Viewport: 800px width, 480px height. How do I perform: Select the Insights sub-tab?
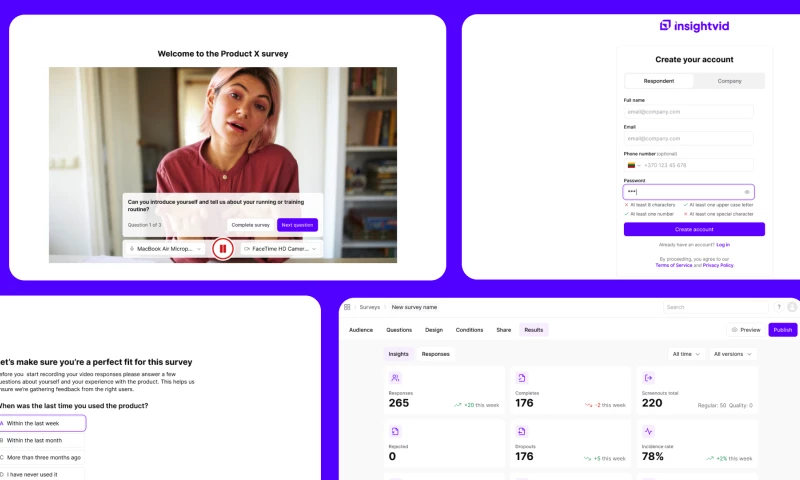398,354
